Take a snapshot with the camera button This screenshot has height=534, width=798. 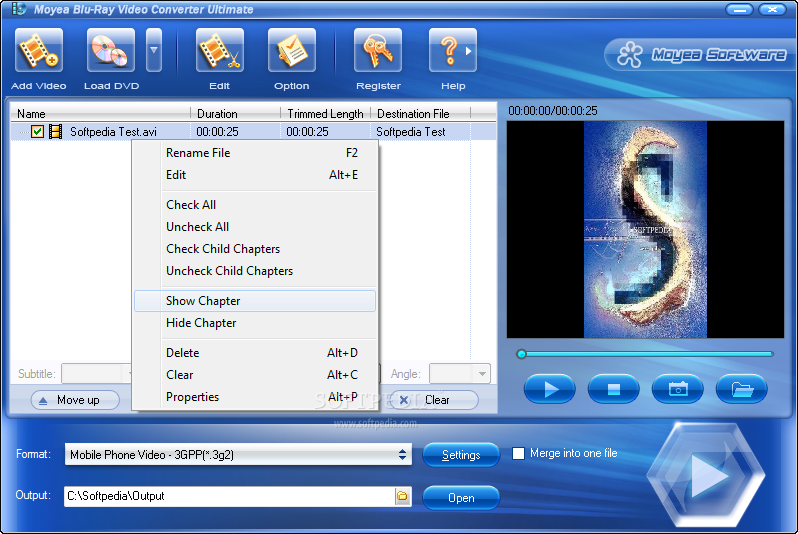[678, 389]
